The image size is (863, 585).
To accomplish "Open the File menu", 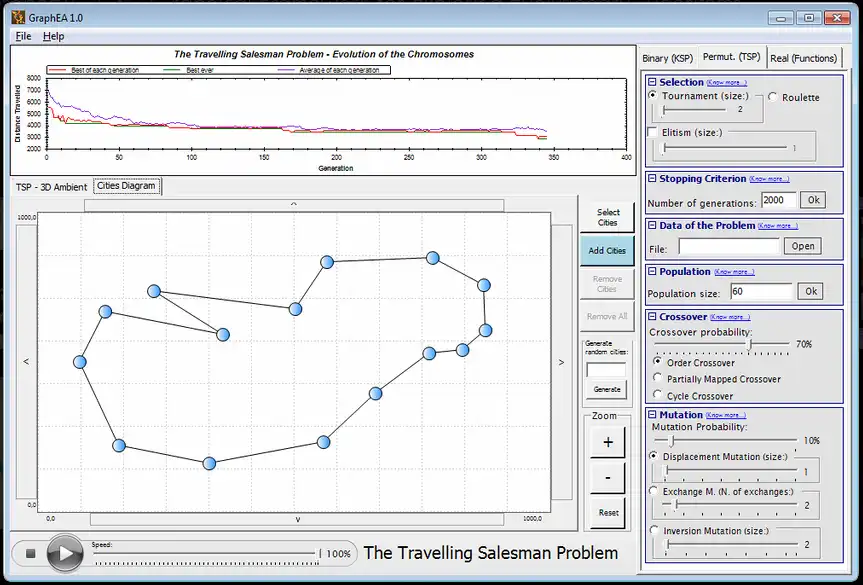I will 23,36.
